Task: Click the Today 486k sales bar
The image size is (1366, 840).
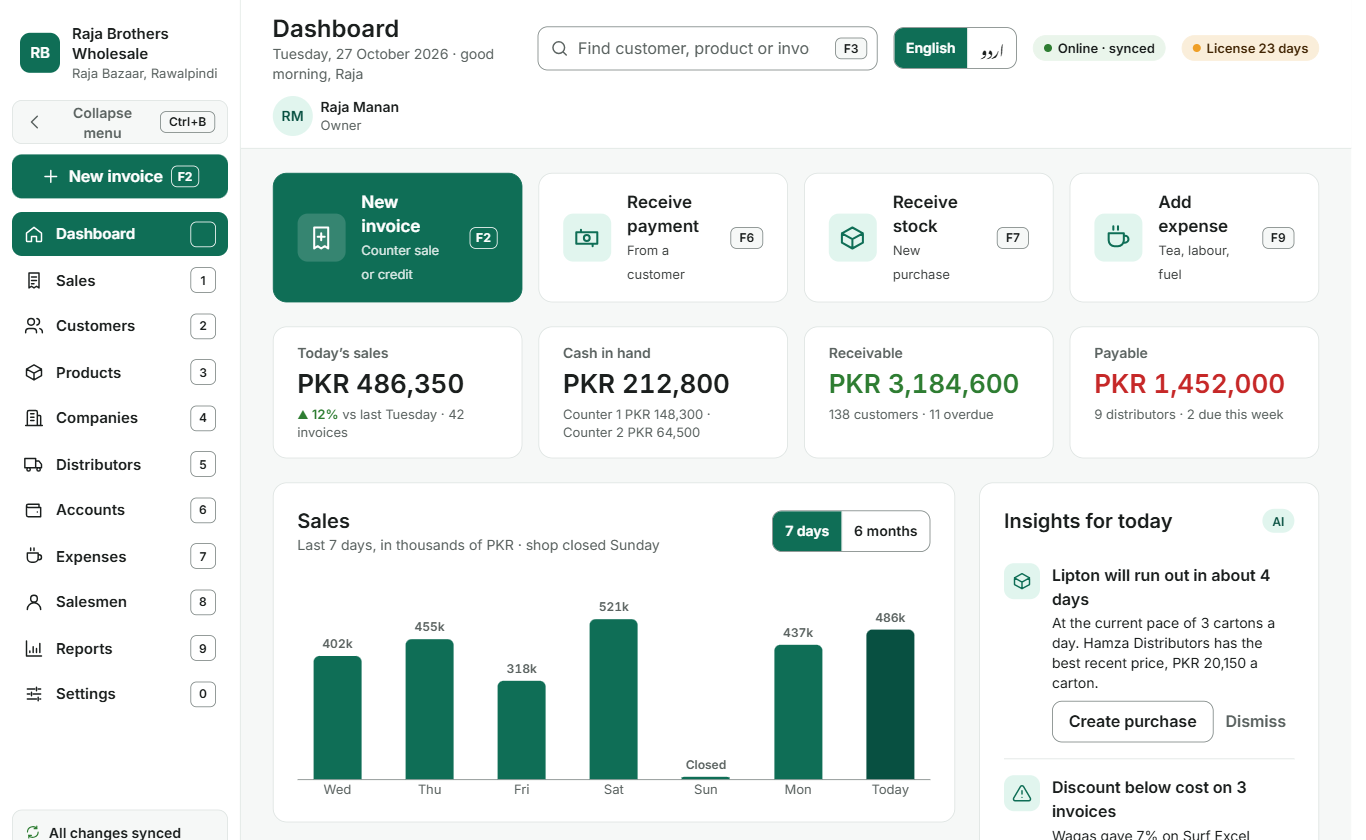Action: [890, 704]
